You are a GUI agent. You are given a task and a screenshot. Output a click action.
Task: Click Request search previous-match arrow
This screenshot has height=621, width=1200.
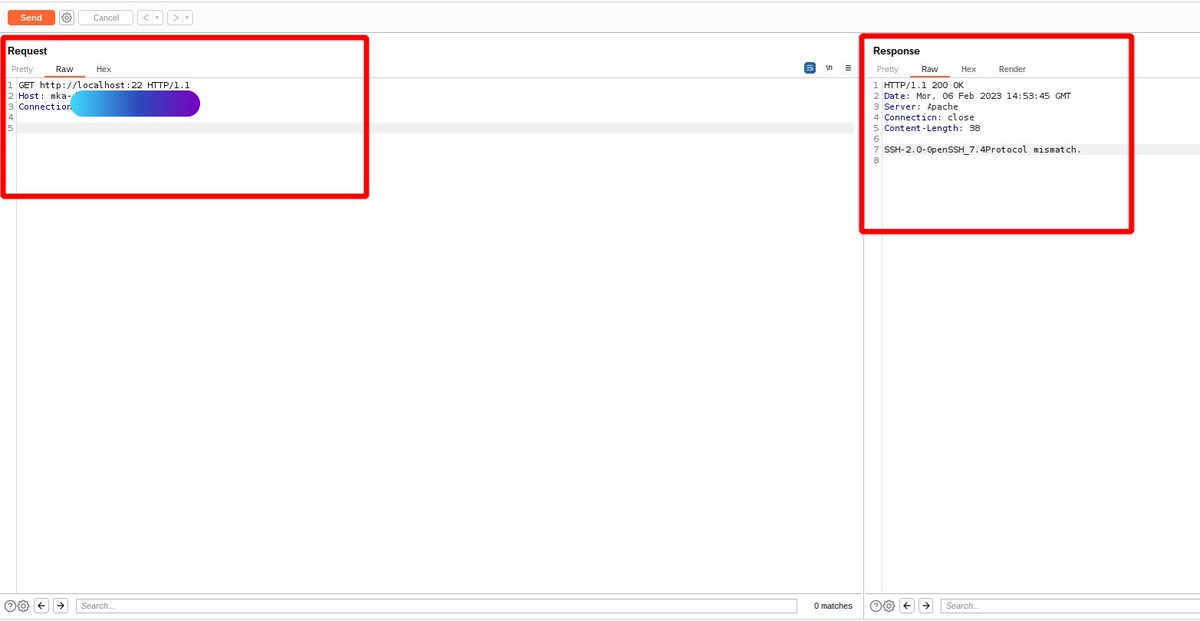coord(42,606)
